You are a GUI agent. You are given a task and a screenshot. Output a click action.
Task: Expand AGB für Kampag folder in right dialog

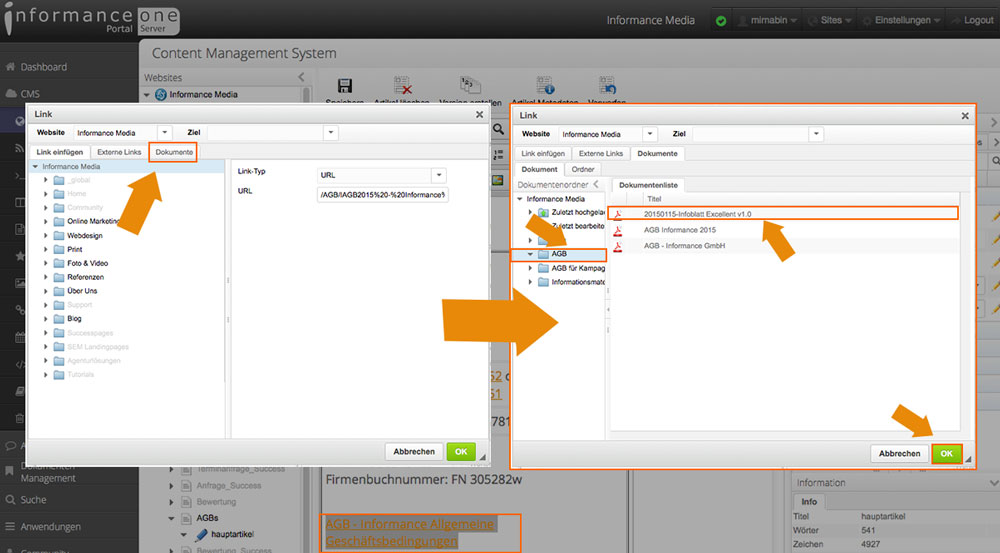click(x=530, y=268)
